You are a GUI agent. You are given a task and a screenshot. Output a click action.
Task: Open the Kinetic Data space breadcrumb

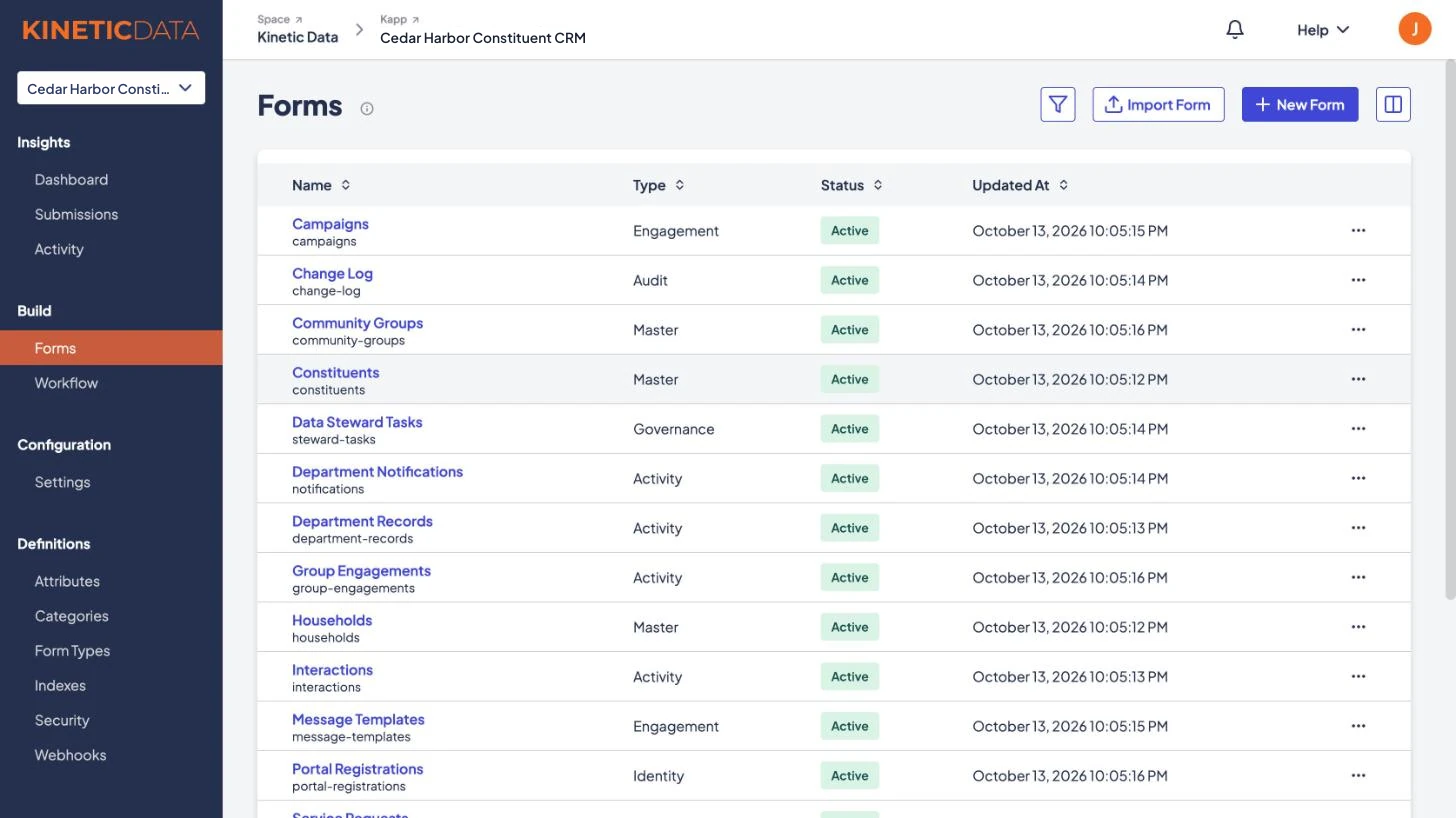click(x=297, y=37)
